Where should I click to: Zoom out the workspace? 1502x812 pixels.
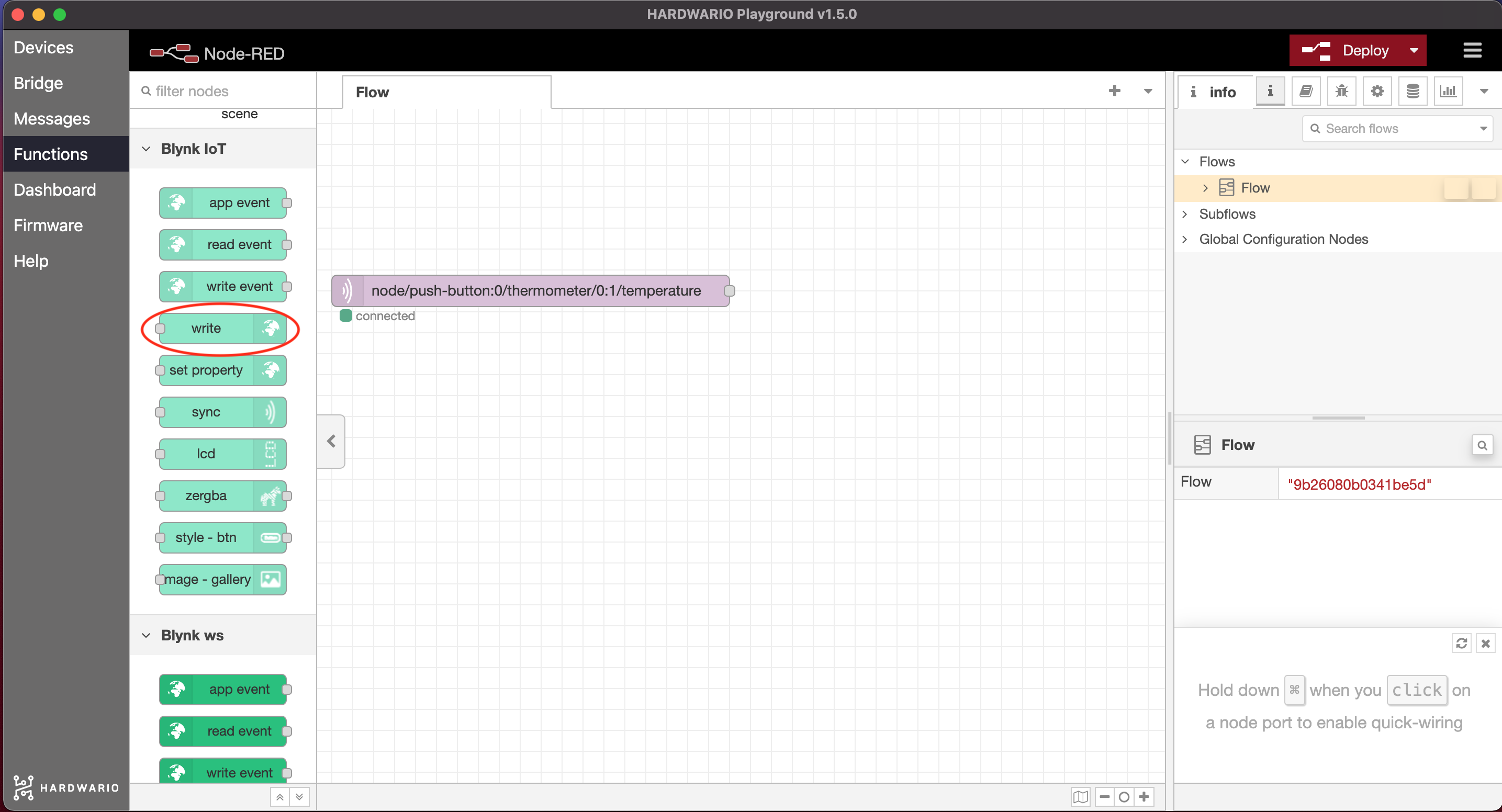(x=1105, y=797)
